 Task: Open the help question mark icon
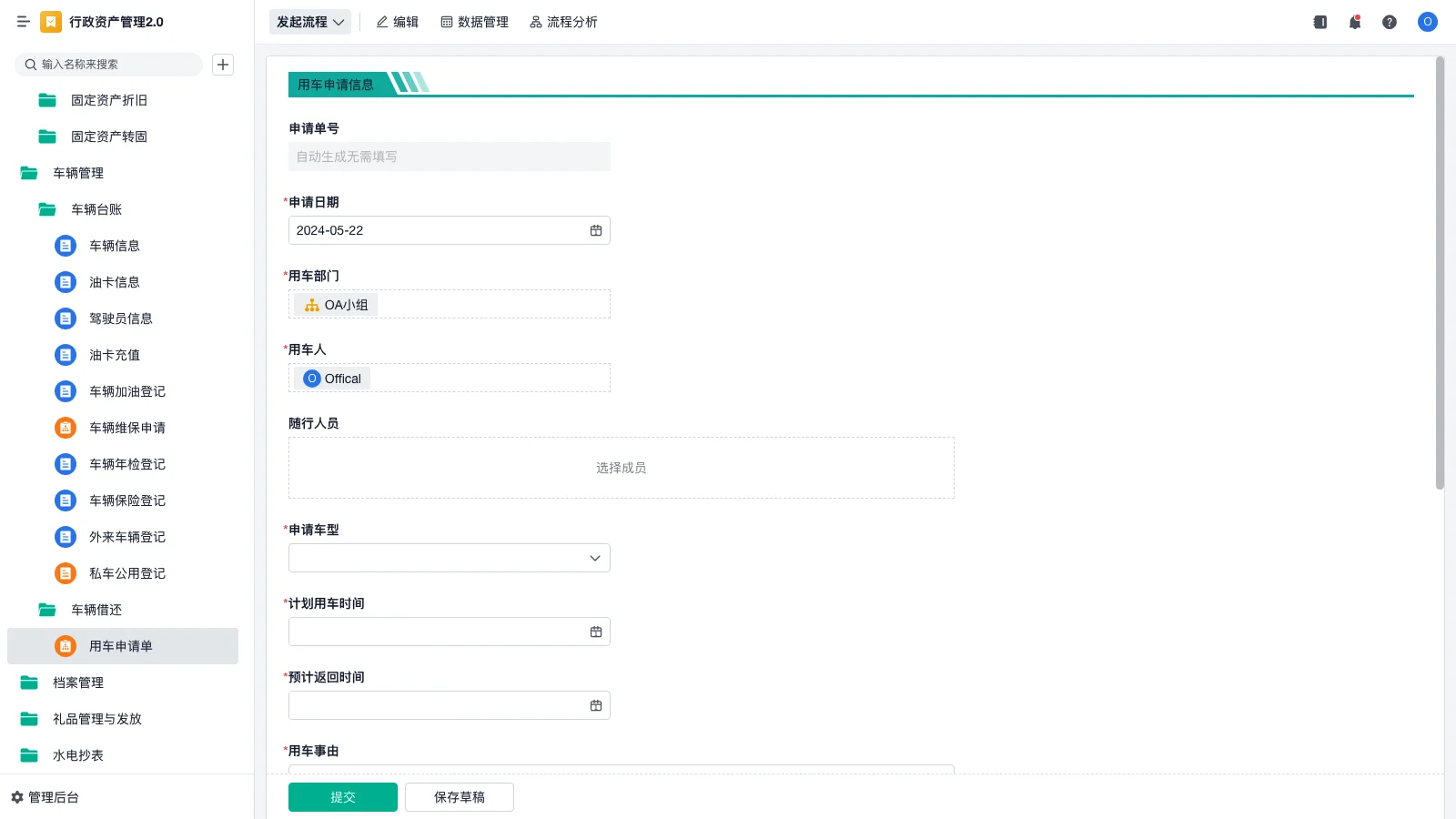1390,22
